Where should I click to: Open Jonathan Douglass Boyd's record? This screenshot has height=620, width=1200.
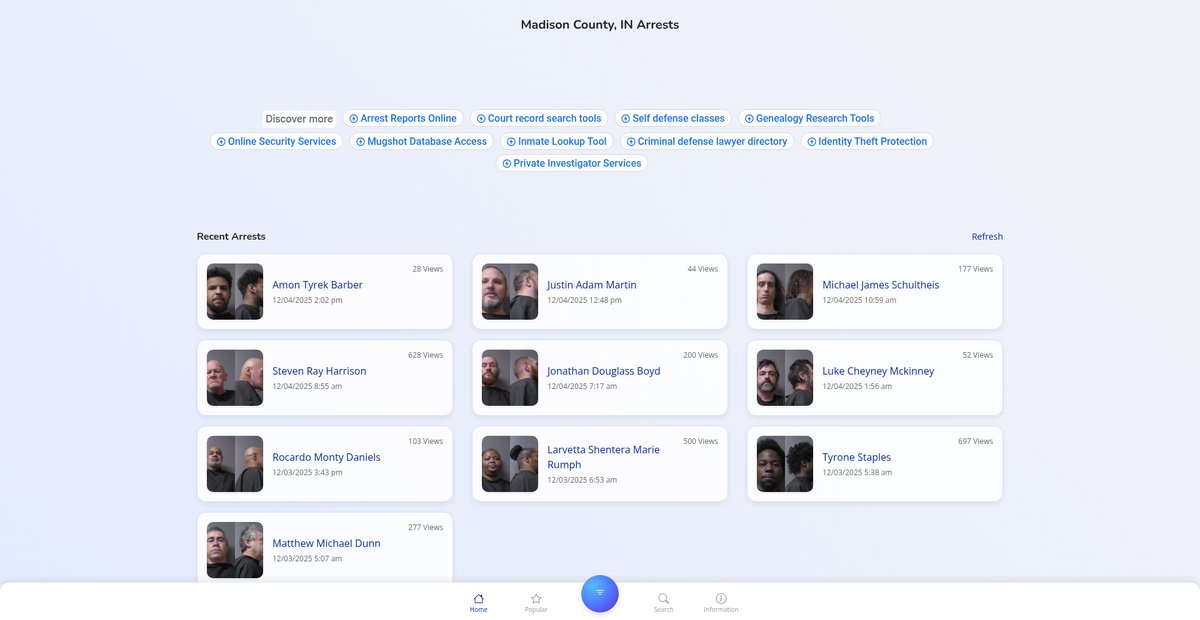coord(600,377)
